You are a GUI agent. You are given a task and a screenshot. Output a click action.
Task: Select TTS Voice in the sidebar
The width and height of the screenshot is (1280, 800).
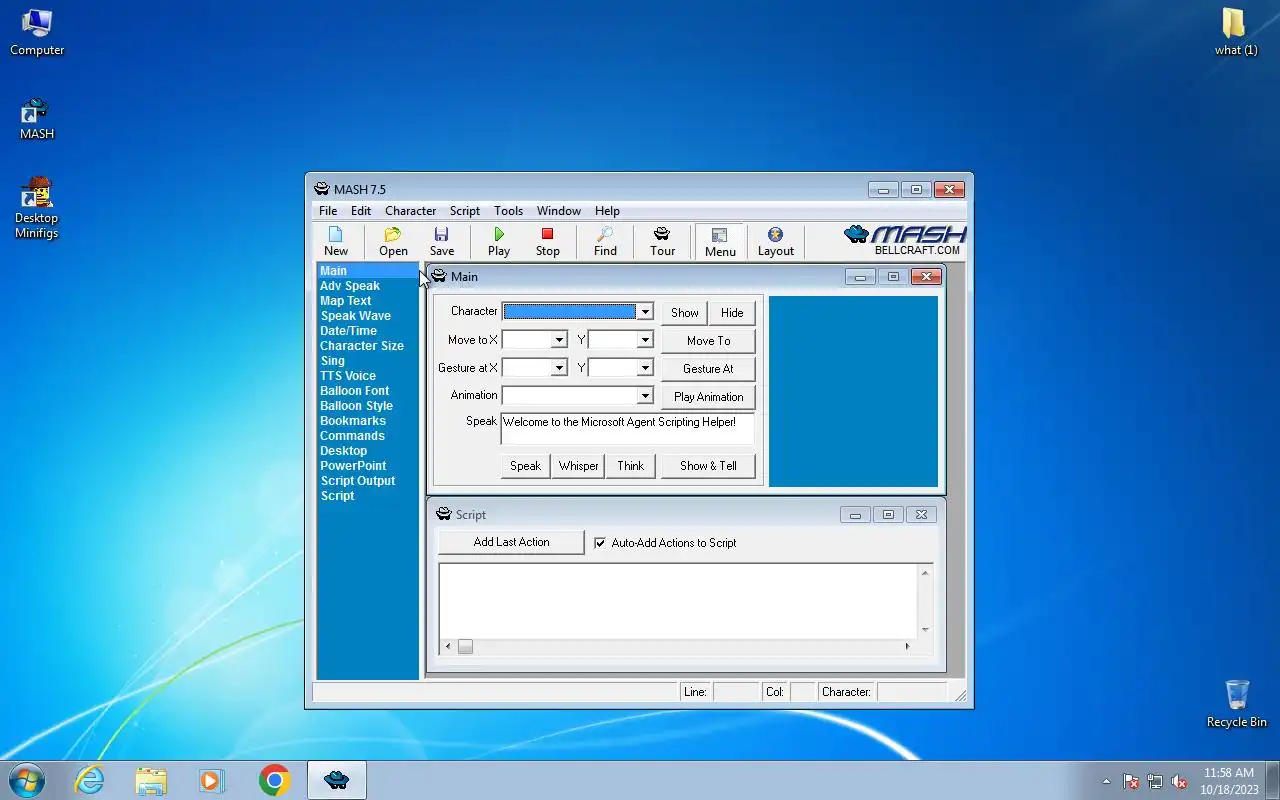coord(348,376)
